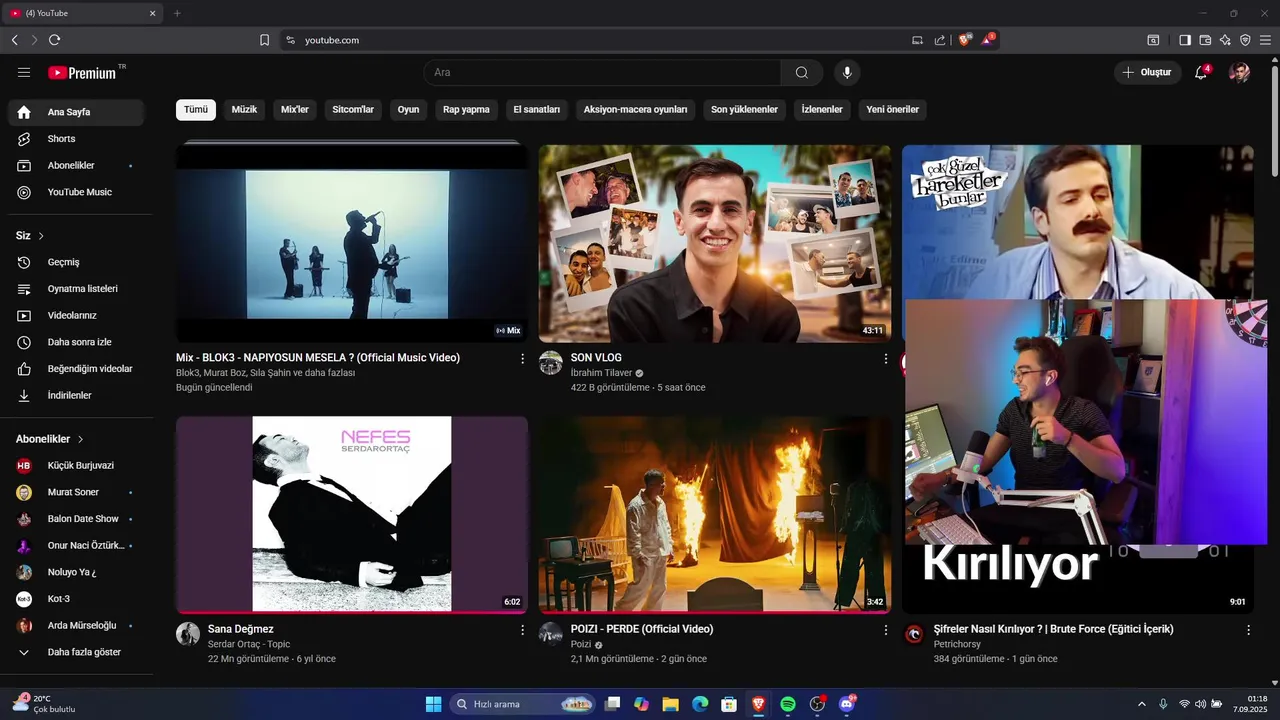The height and width of the screenshot is (720, 1280).
Task: Select the Mix'ler filter chip
Action: 295,110
